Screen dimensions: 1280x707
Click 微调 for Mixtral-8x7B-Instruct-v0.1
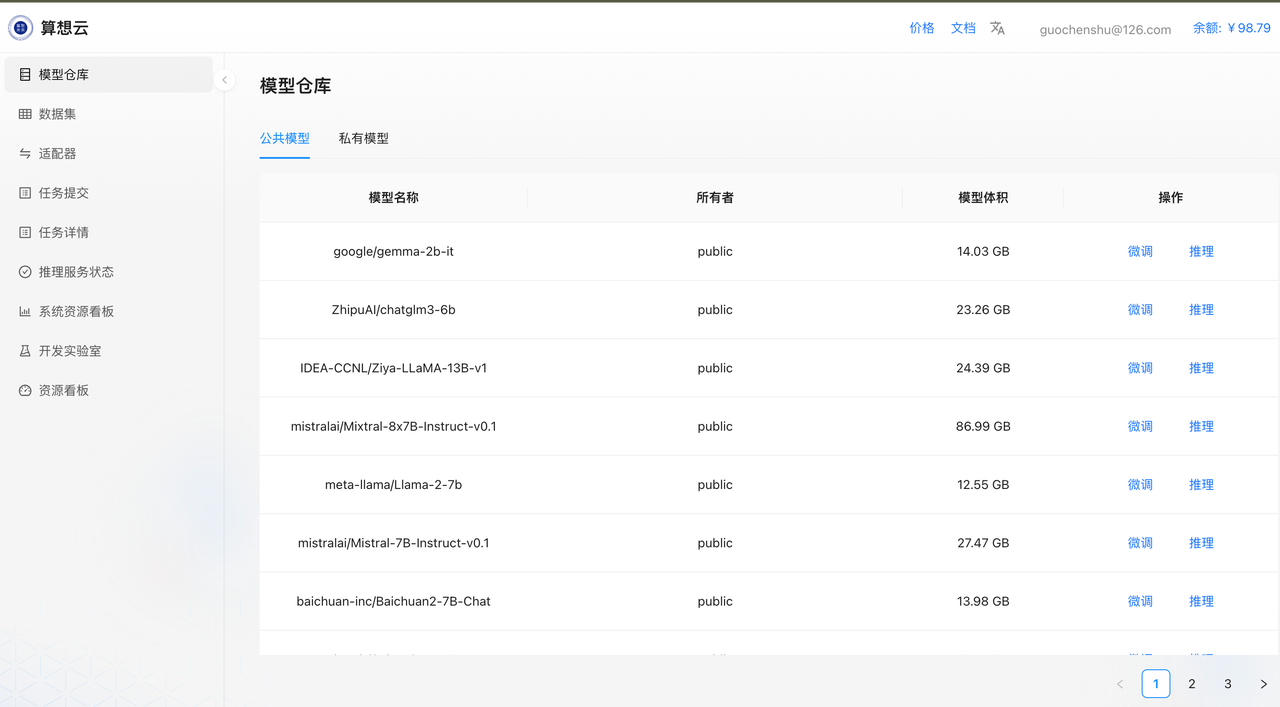tap(1140, 427)
